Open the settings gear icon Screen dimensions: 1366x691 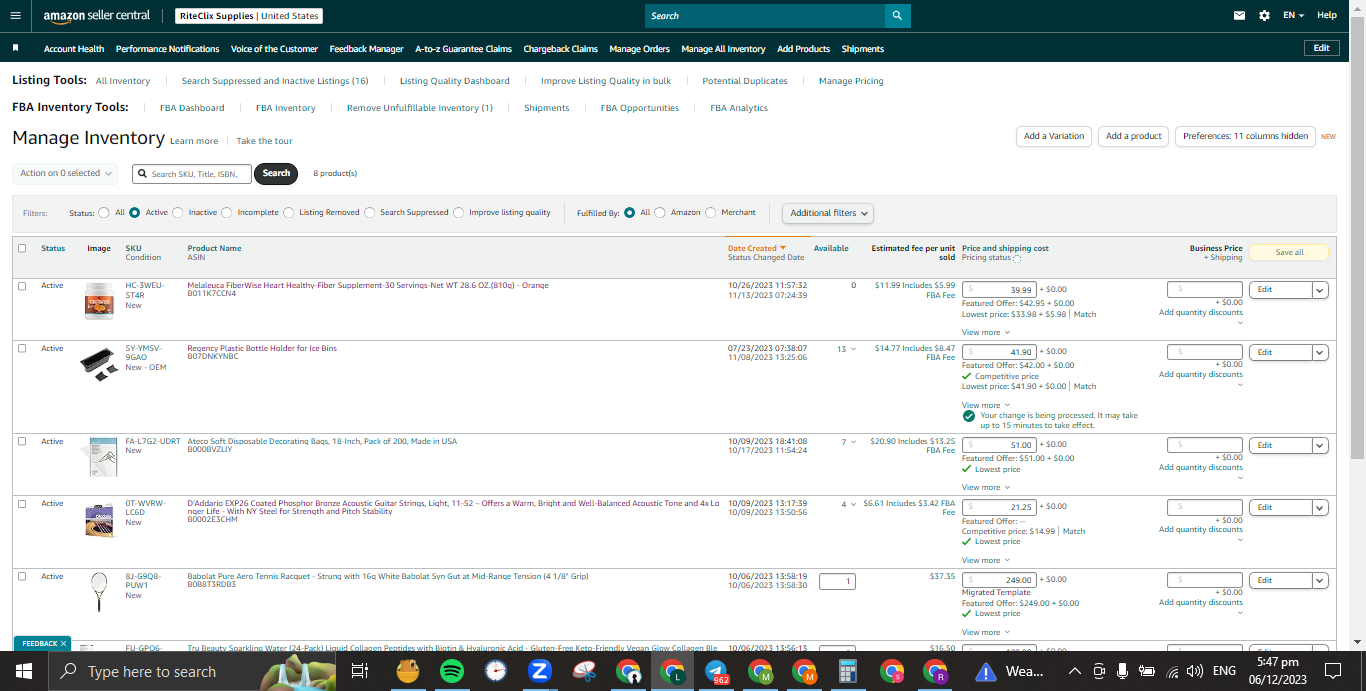pyautogui.click(x=1264, y=15)
